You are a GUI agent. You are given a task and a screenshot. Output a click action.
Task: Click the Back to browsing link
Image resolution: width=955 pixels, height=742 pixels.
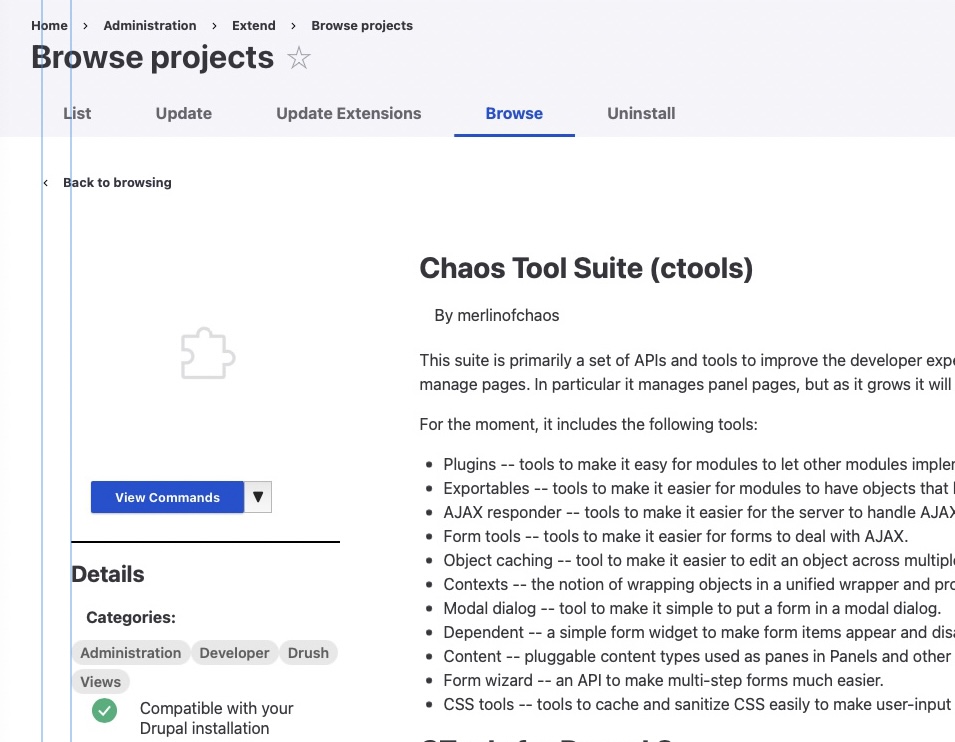click(x=117, y=182)
